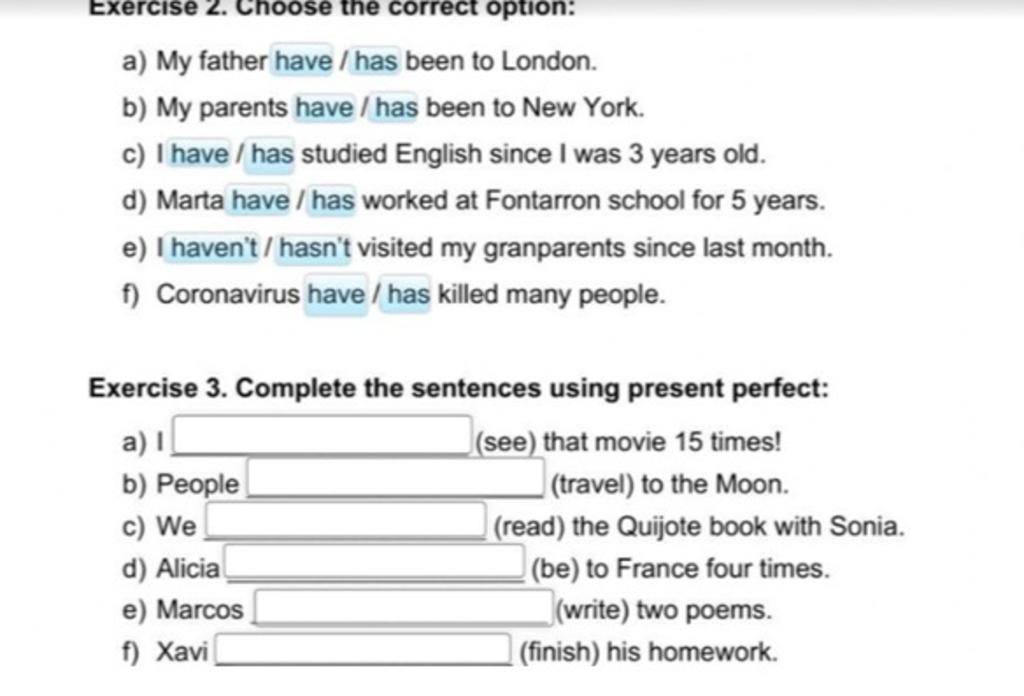Click the Exercise 2 heading text
Viewport: 1024px width, 696px height.
332,8
